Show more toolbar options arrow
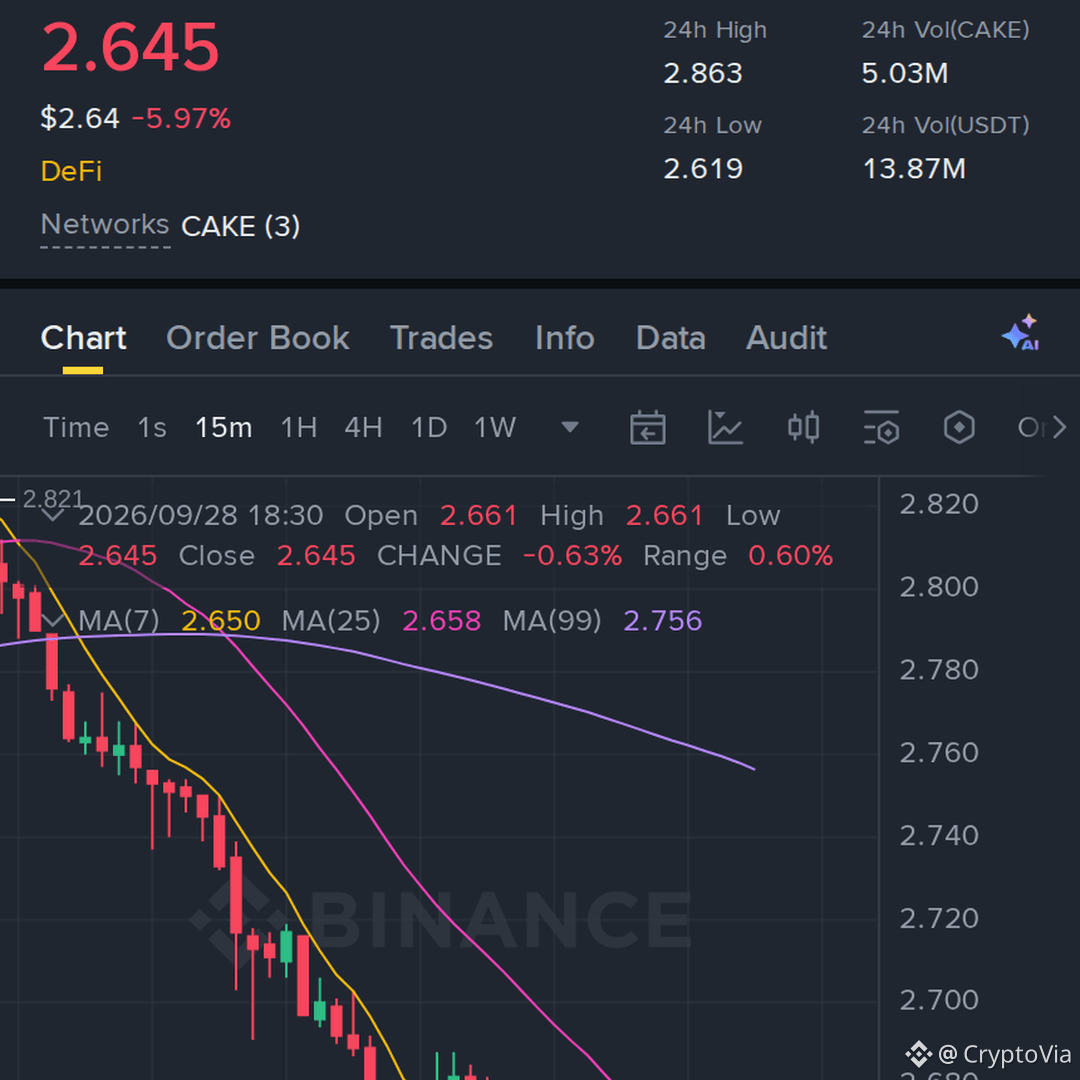 (x=1059, y=428)
